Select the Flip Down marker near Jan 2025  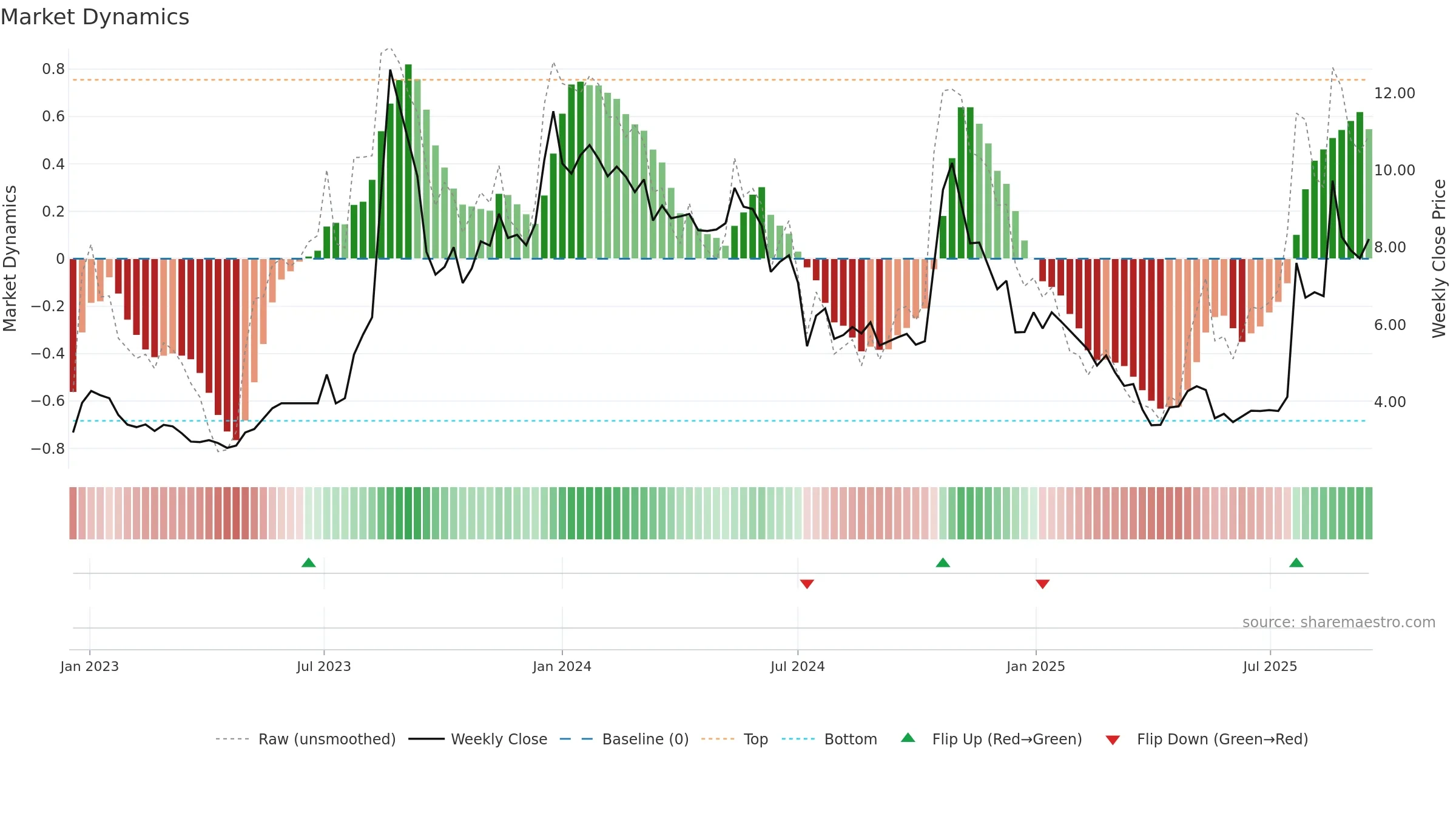[1043, 584]
